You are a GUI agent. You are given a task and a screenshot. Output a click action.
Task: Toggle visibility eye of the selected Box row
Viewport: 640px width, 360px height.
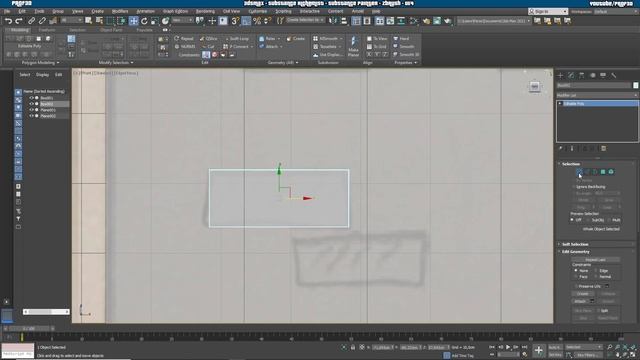click(x=31, y=104)
